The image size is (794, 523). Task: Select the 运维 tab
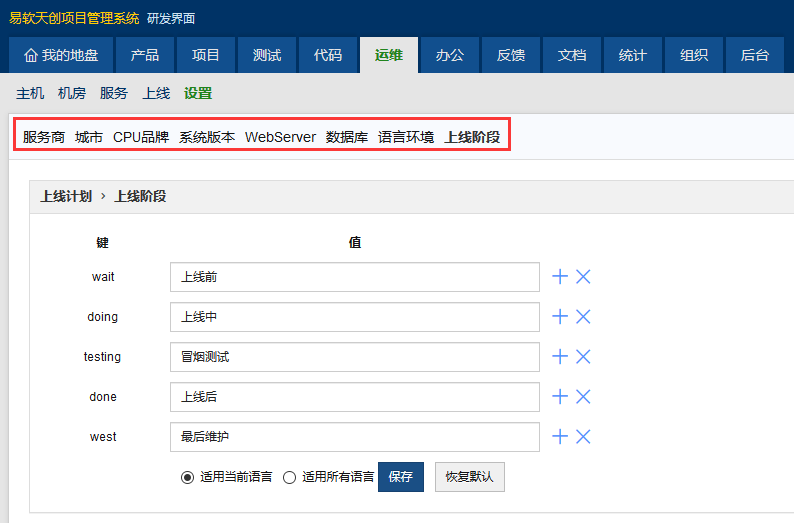click(x=389, y=55)
